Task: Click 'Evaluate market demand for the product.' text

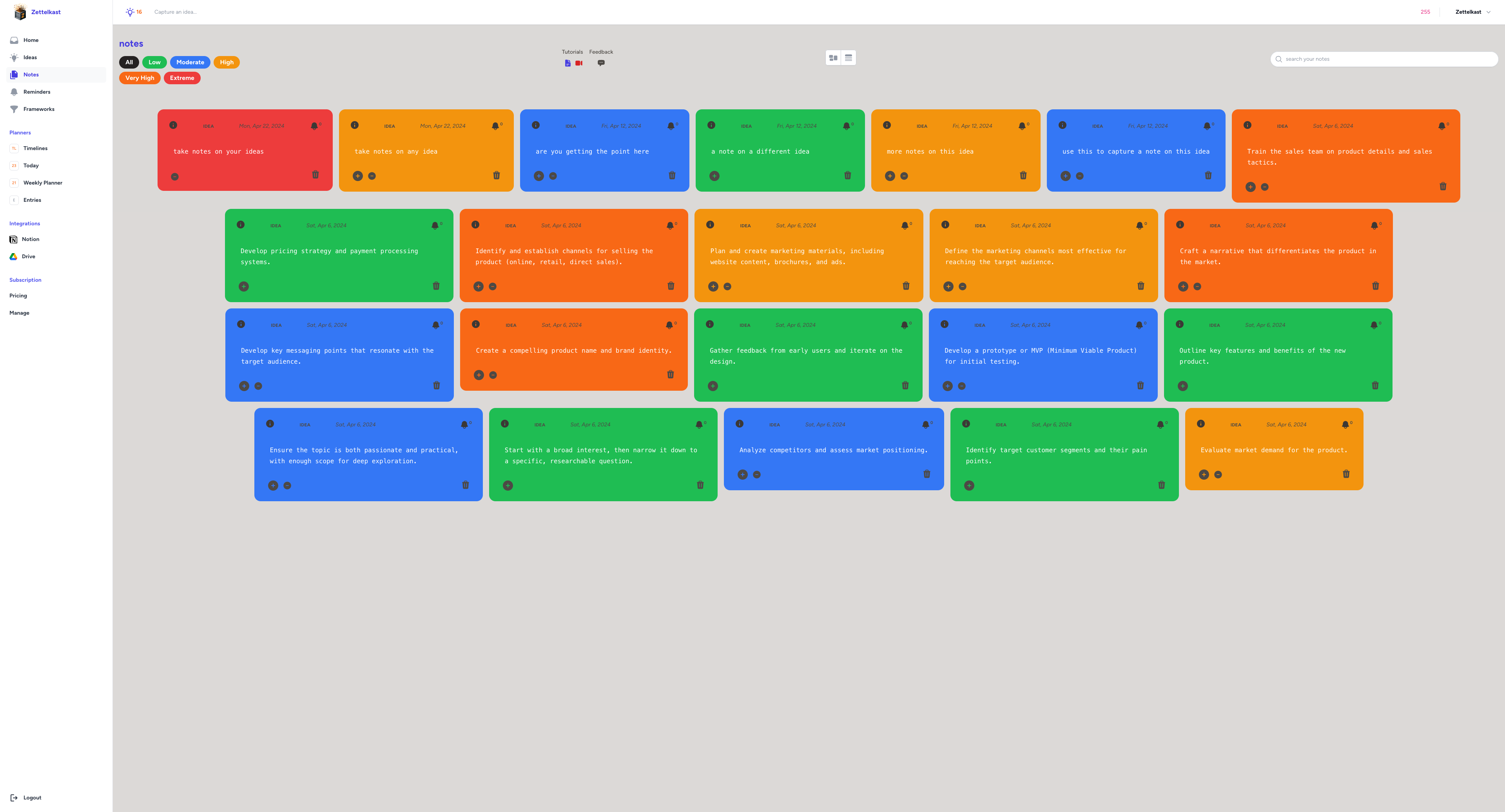Action: pyautogui.click(x=1274, y=450)
